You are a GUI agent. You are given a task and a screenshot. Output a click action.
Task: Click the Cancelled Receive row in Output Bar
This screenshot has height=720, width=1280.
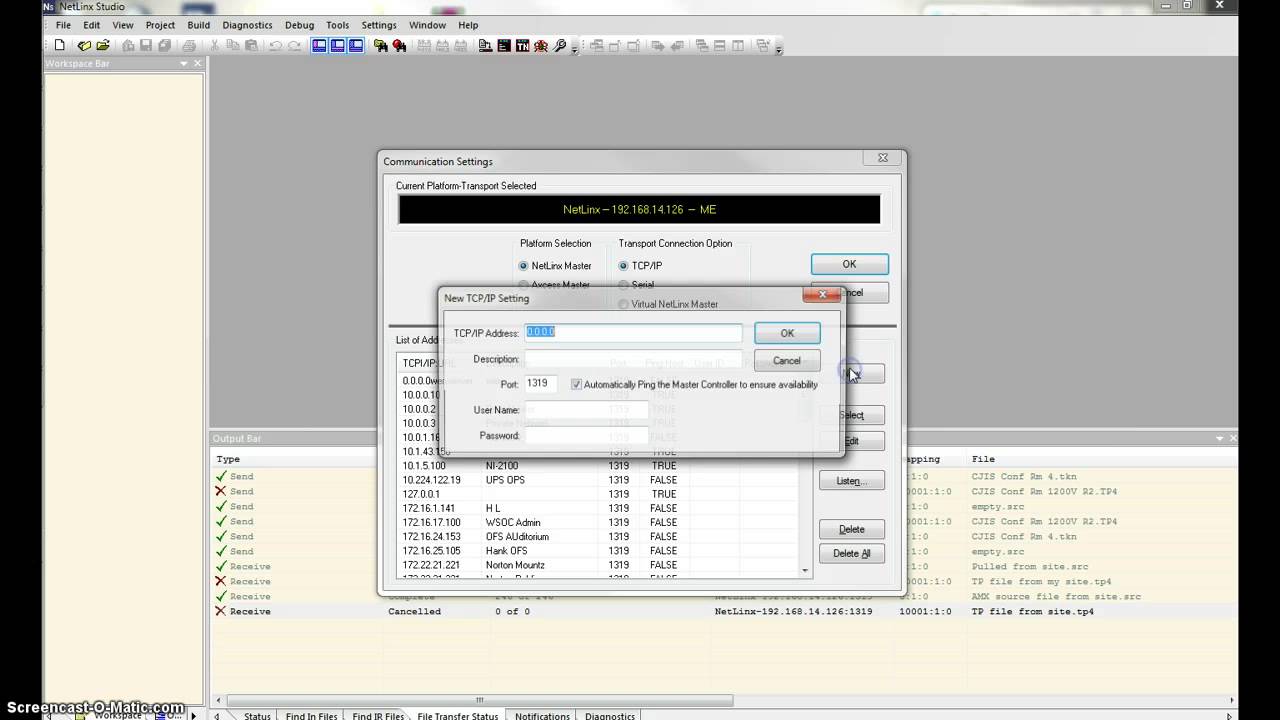point(724,611)
